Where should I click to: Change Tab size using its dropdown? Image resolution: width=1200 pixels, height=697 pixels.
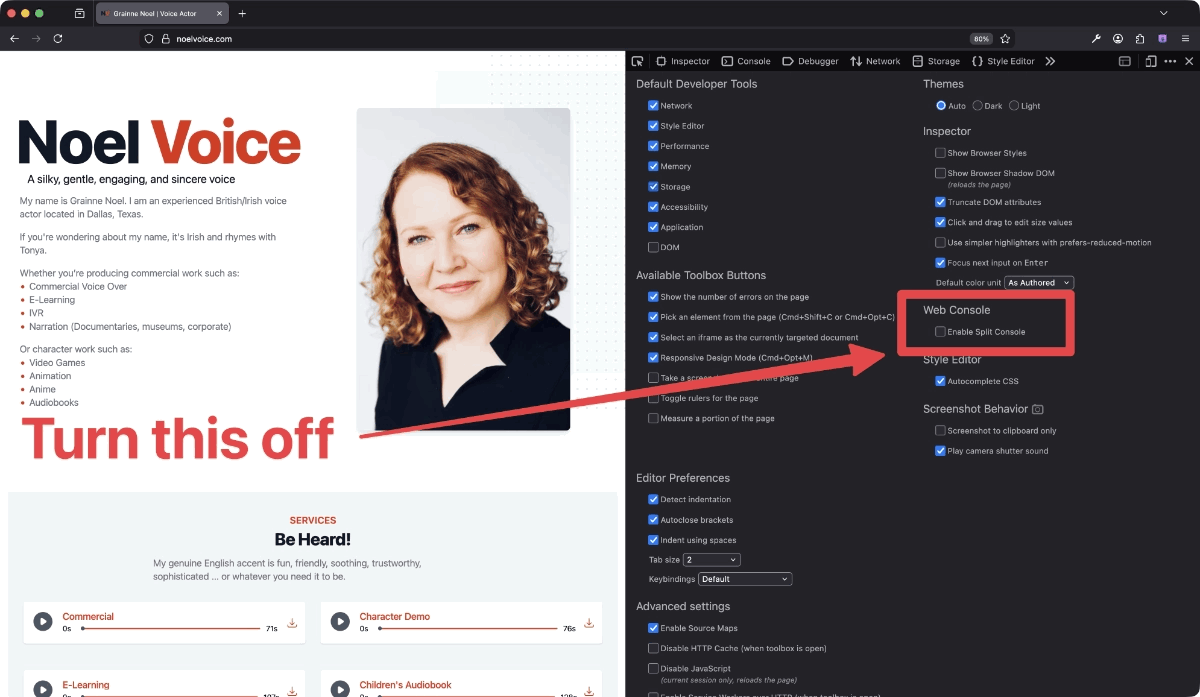(711, 559)
